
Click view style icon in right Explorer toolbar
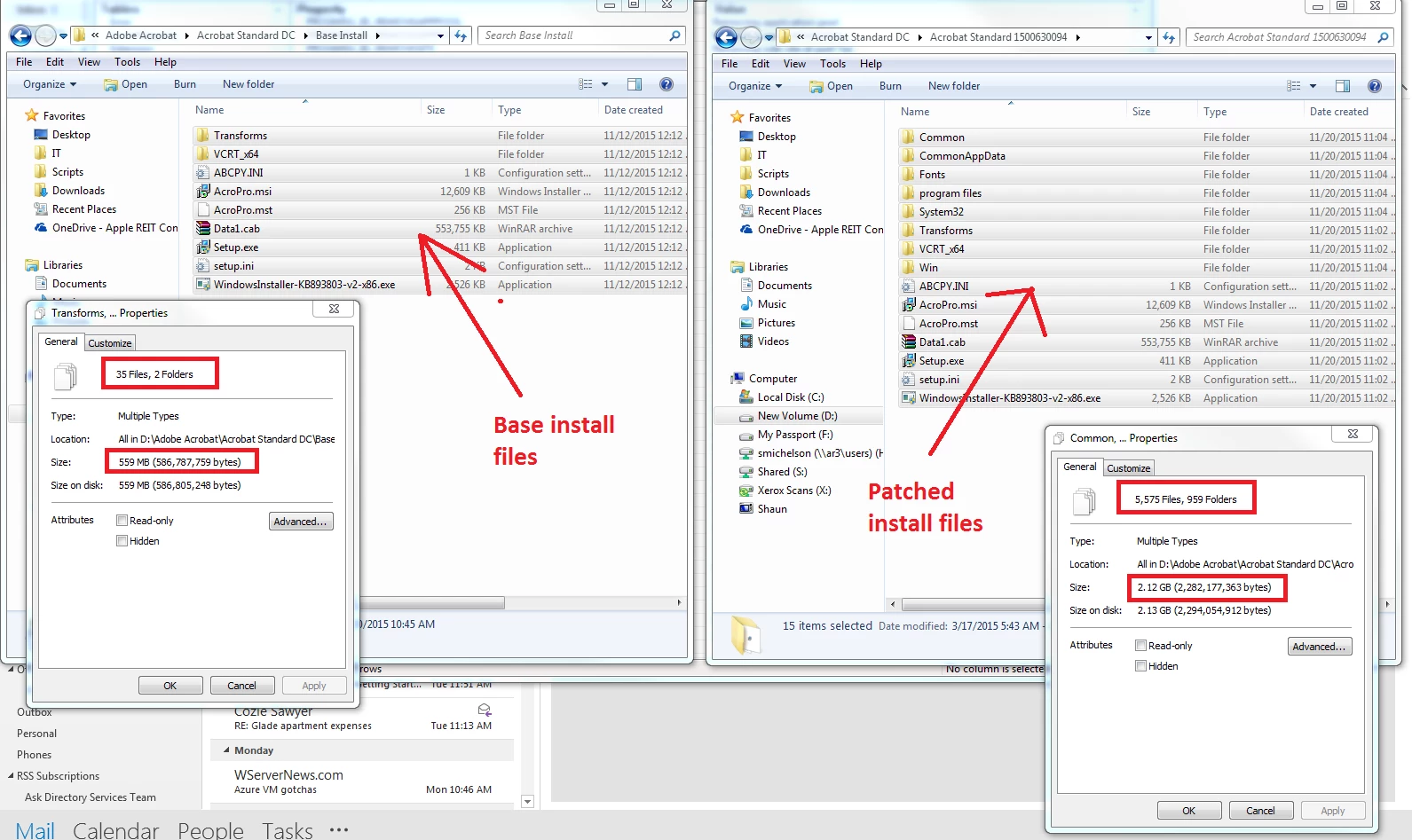pyautogui.click(x=1294, y=86)
